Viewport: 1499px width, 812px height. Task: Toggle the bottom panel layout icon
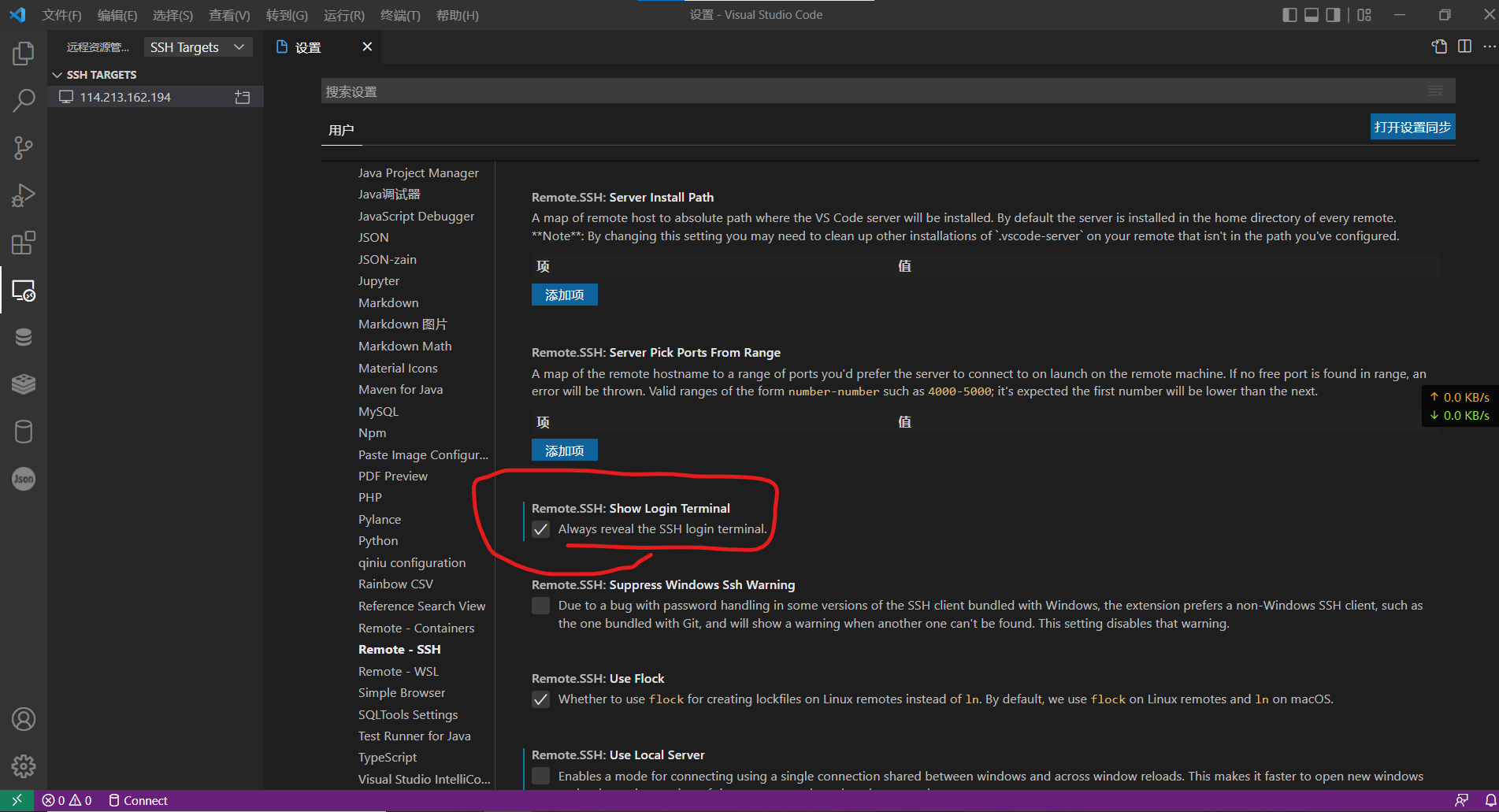click(x=1312, y=15)
